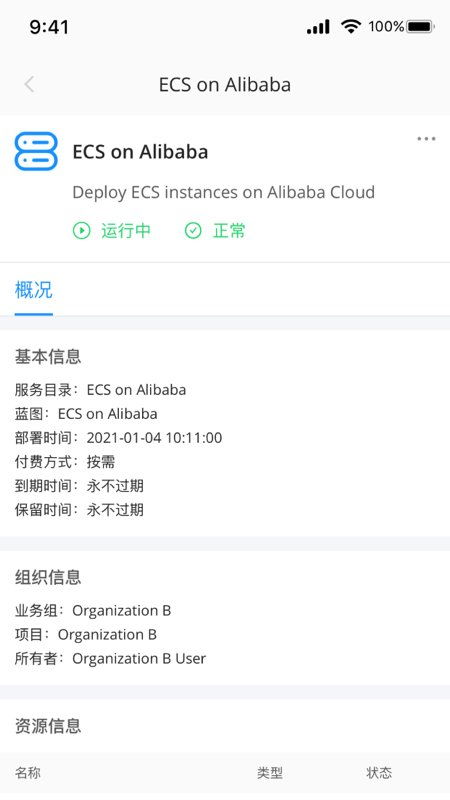
Task: Tap the 状态 column header
Action: [x=379, y=773]
